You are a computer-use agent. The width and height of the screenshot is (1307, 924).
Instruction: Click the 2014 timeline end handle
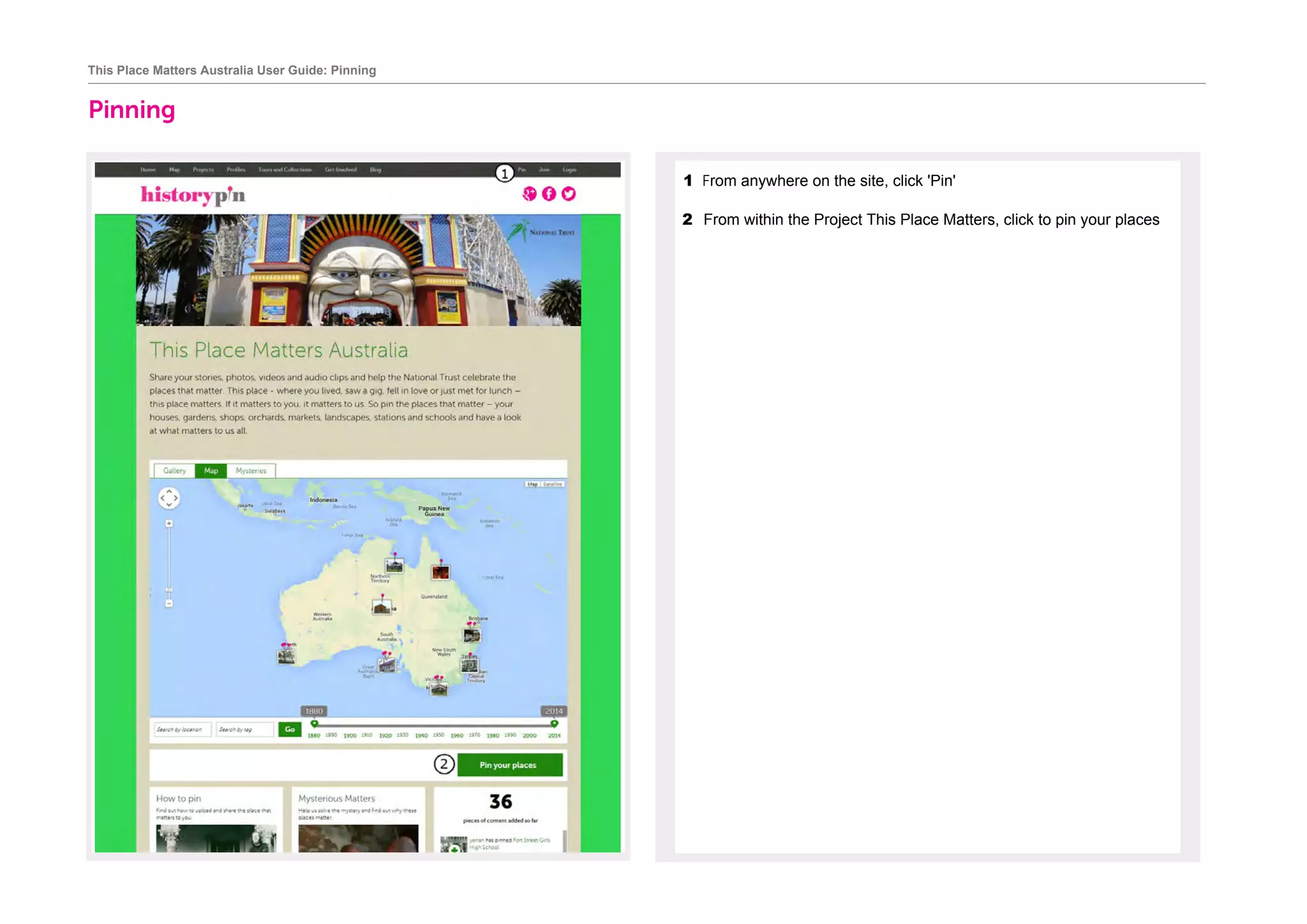554,724
